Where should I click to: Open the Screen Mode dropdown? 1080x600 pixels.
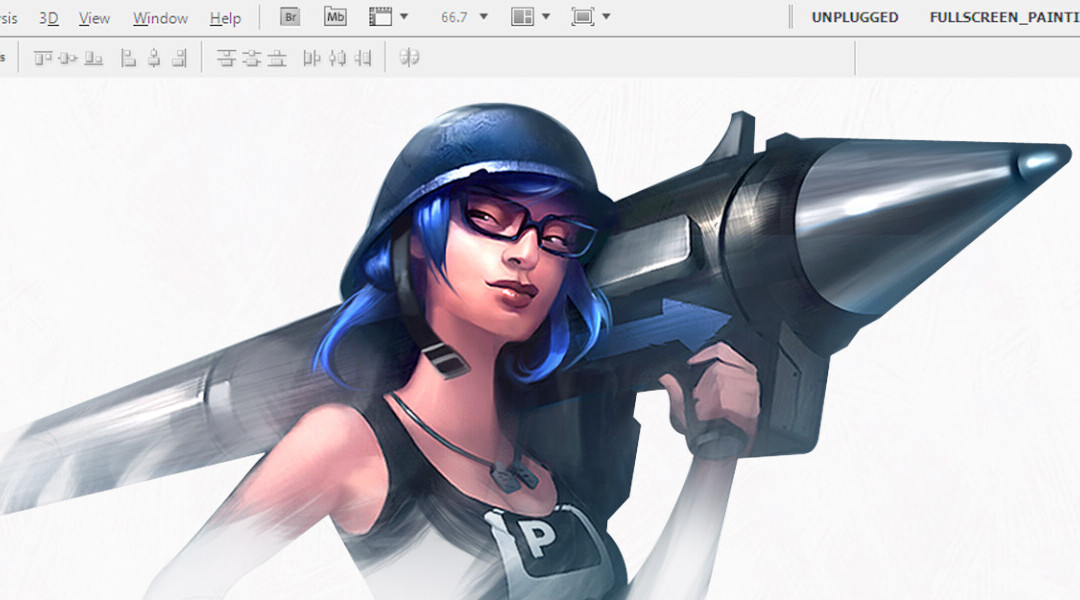click(x=591, y=17)
